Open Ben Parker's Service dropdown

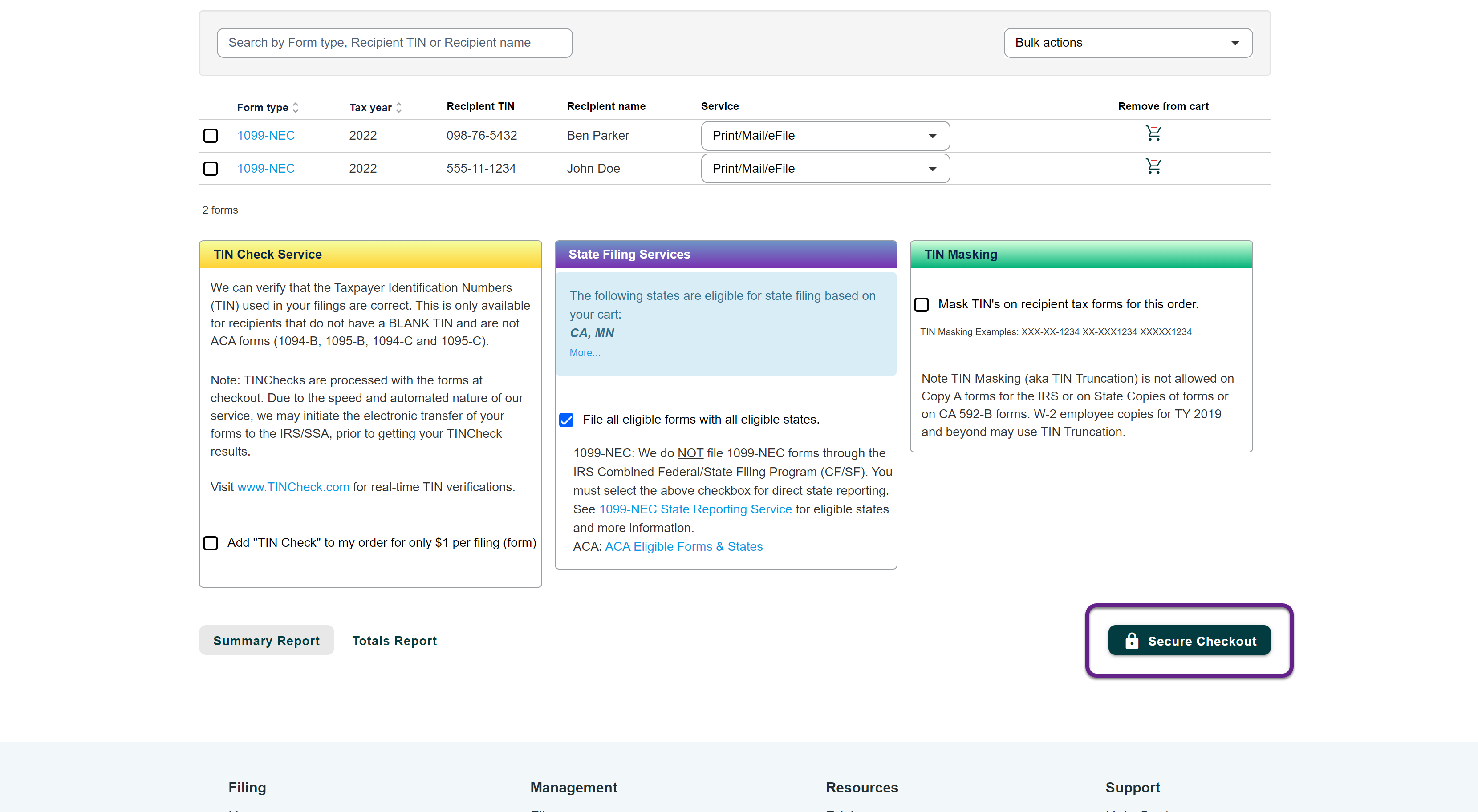(824, 136)
